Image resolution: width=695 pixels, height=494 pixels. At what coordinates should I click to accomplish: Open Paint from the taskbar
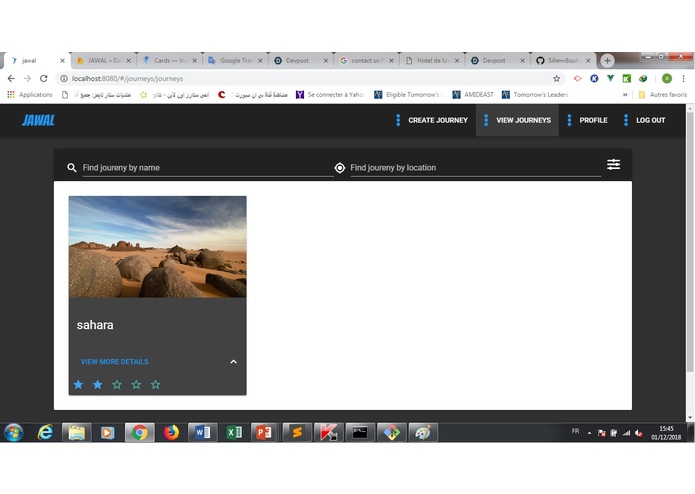pyautogui.click(x=423, y=432)
